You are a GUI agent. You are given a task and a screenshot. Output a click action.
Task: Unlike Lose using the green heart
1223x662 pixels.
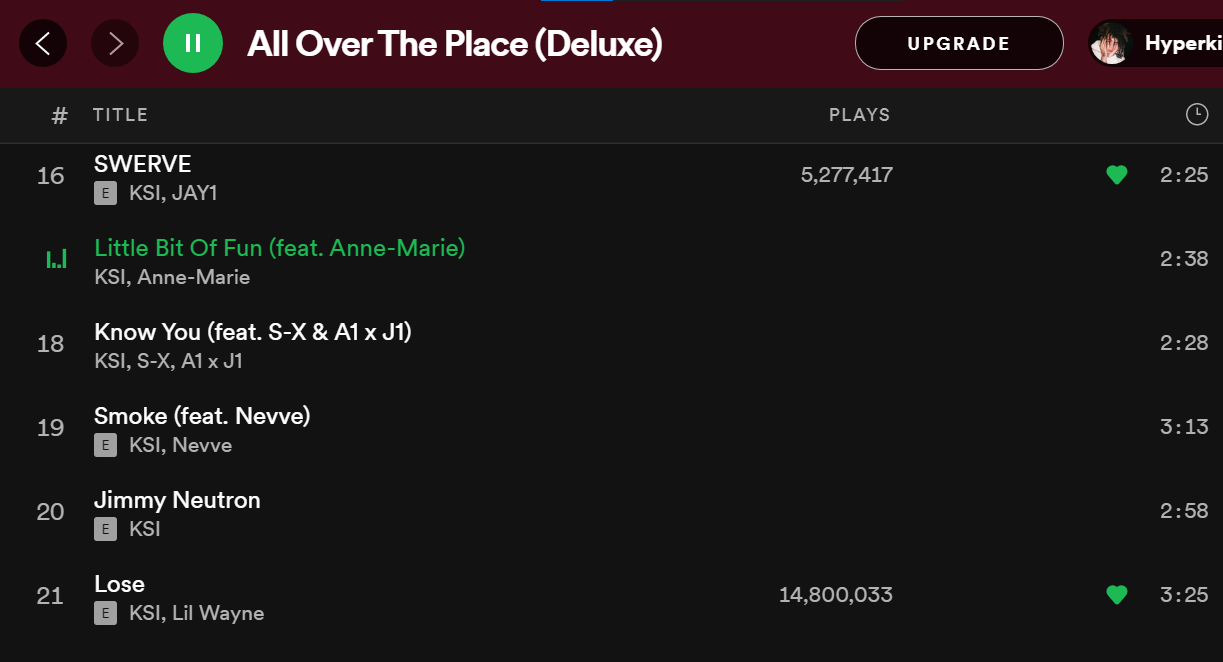pos(1117,595)
